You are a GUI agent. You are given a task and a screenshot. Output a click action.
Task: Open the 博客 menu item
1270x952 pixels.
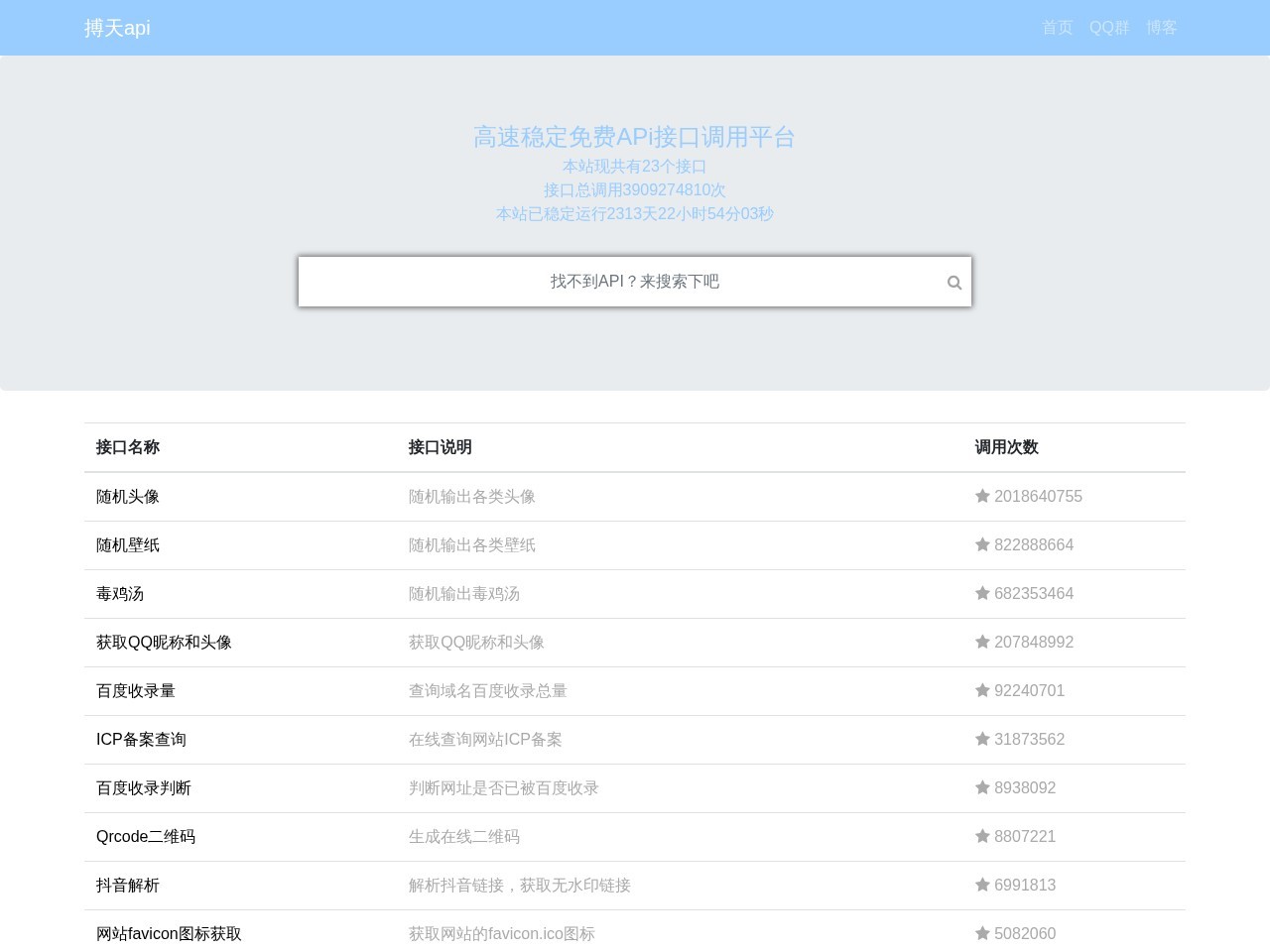(x=1161, y=28)
